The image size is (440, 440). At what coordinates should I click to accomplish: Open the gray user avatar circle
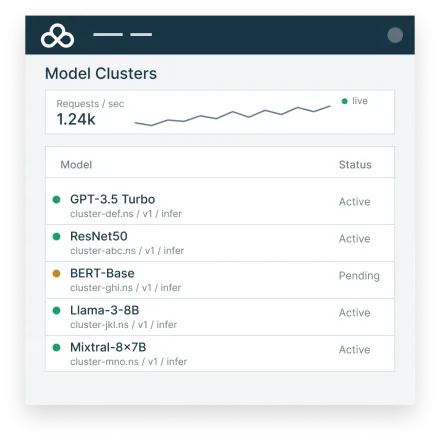[x=395, y=35]
